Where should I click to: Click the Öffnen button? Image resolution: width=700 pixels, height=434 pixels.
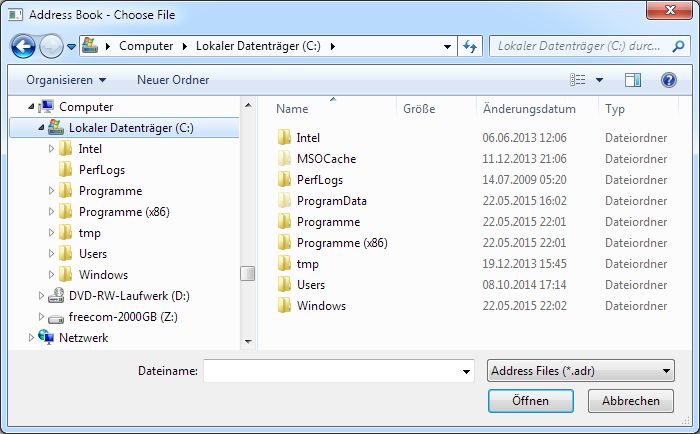[x=530, y=401]
